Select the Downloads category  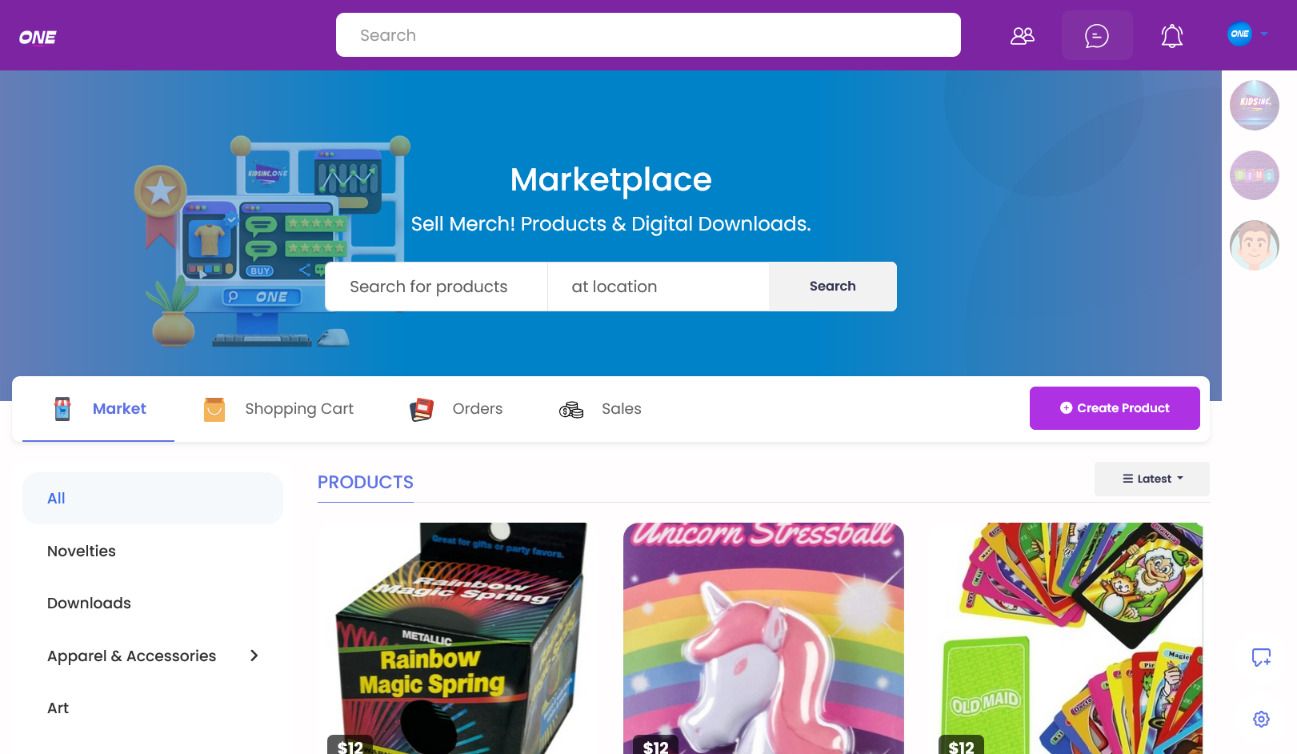(x=89, y=603)
